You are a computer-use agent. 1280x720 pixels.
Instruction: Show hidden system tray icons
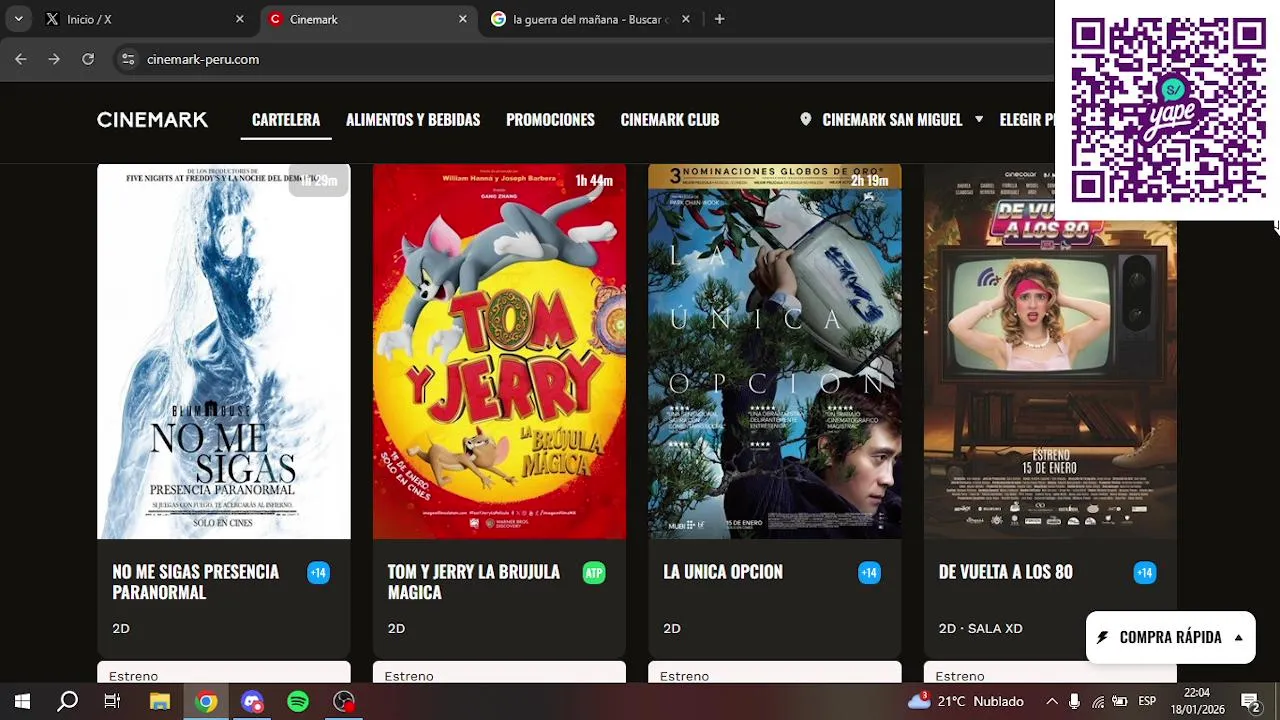(x=1051, y=701)
